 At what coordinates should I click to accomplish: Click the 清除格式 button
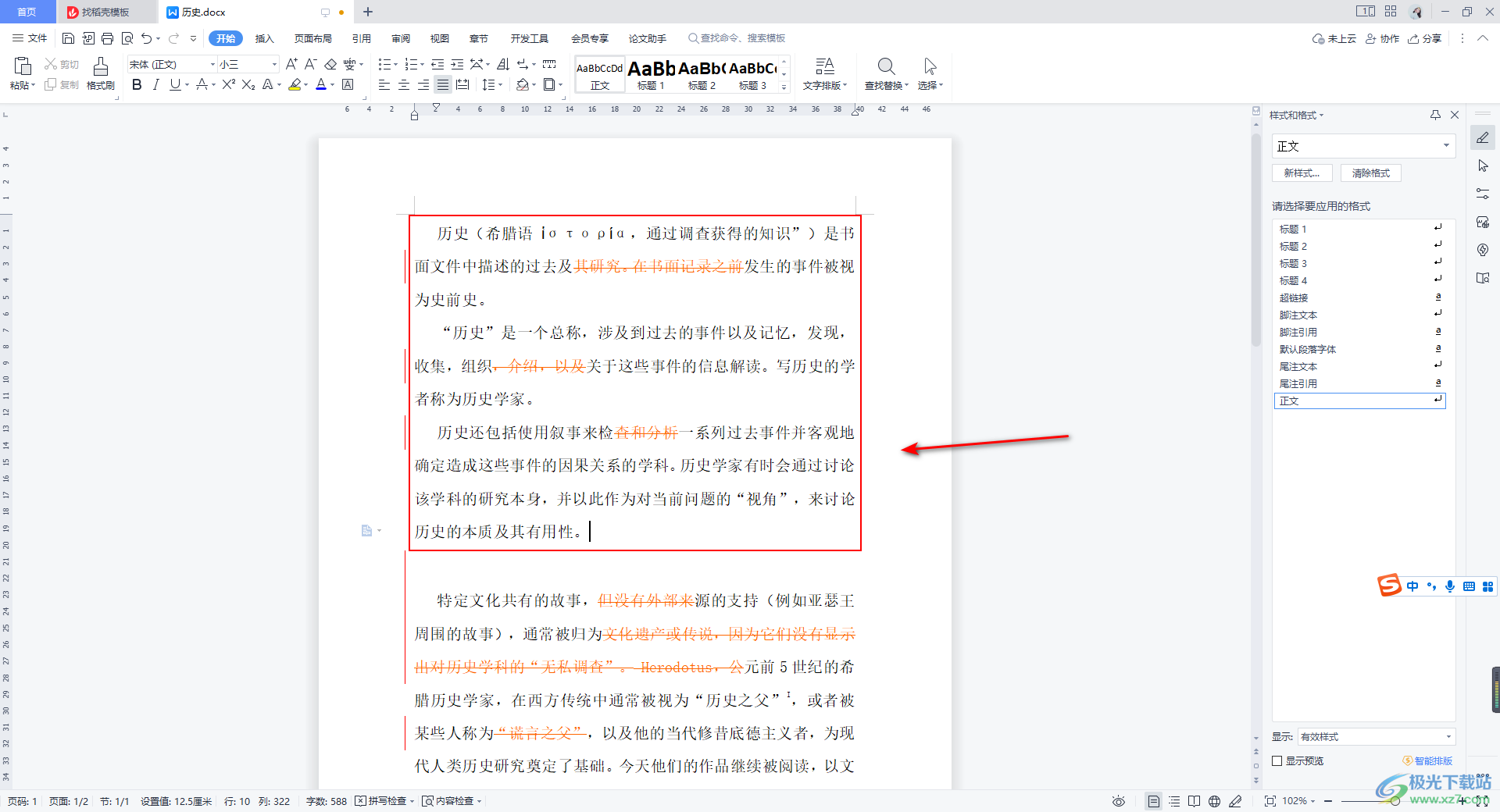pyautogui.click(x=1371, y=173)
